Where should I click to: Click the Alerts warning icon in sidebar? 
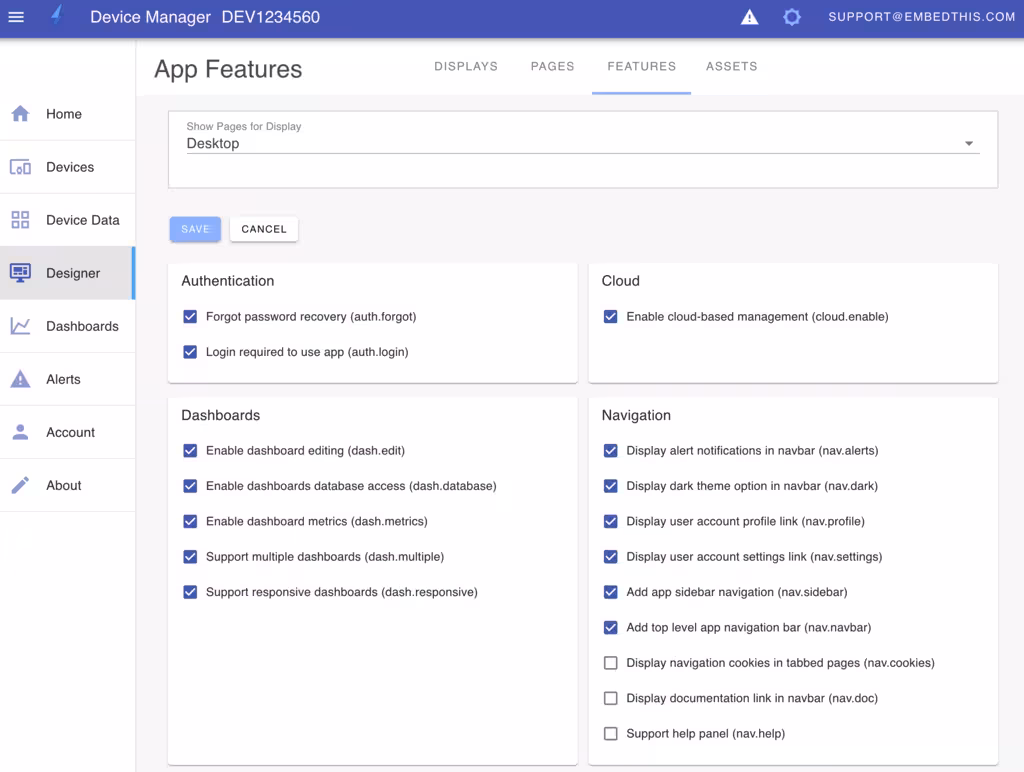pyautogui.click(x=20, y=379)
